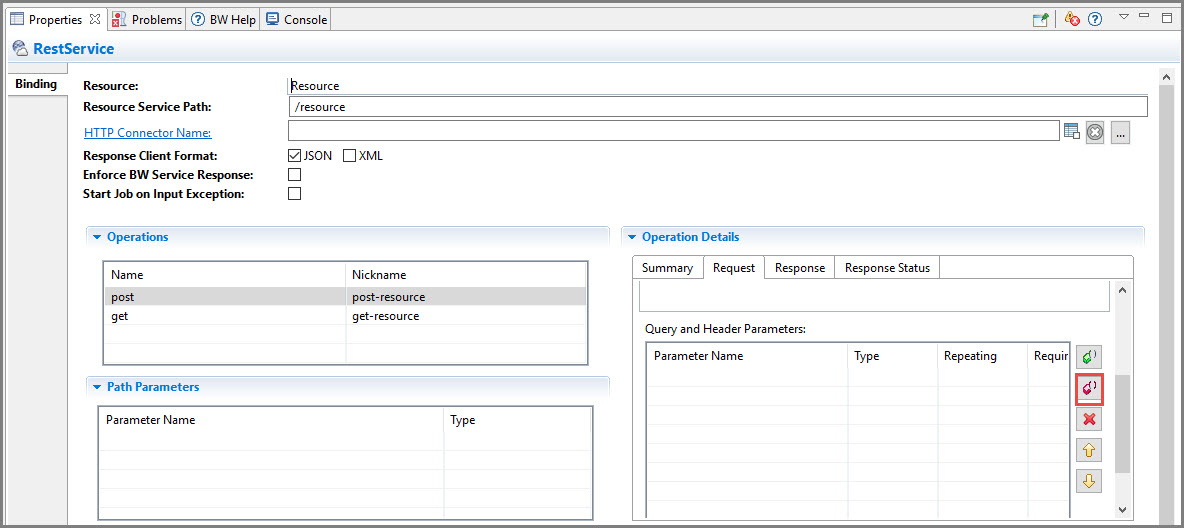Select the post operation row
1184x528 pixels.
(x=345, y=297)
